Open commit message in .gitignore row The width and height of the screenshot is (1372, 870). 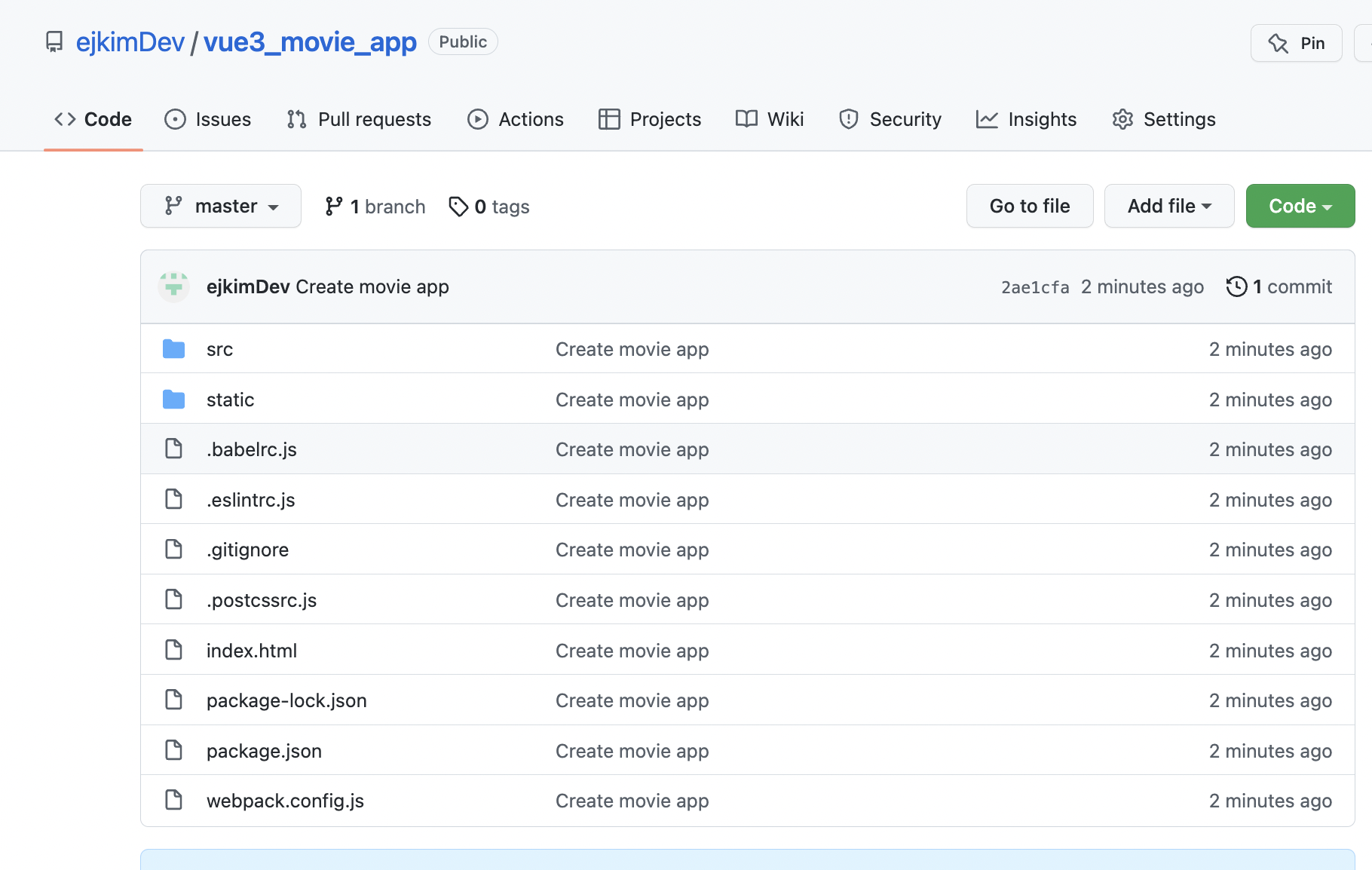pos(632,550)
